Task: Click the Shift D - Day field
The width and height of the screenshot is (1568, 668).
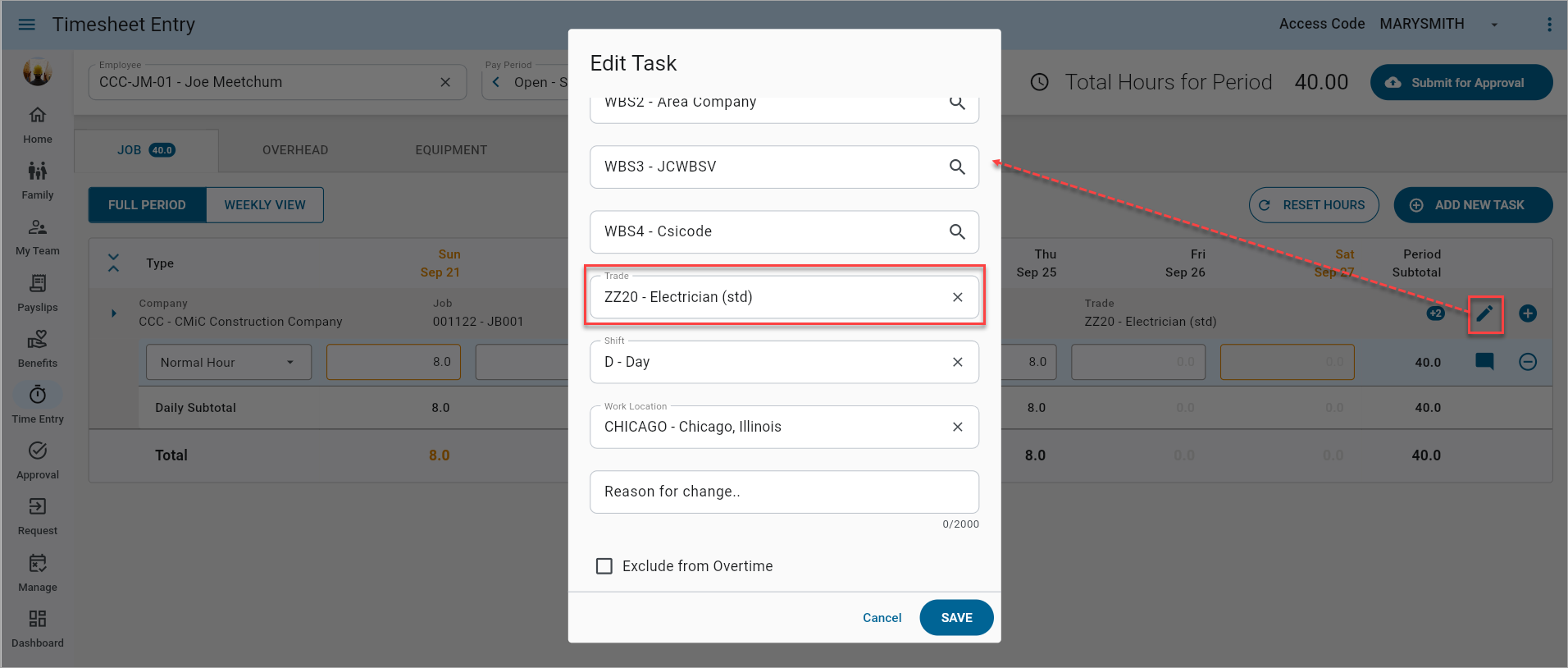Action: pos(784,362)
